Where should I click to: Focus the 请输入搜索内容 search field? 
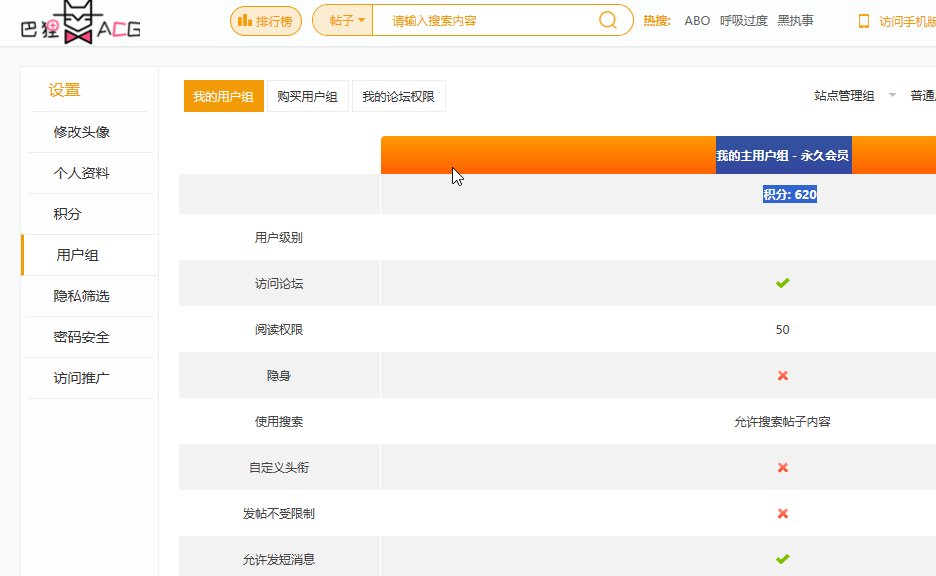[x=484, y=21]
